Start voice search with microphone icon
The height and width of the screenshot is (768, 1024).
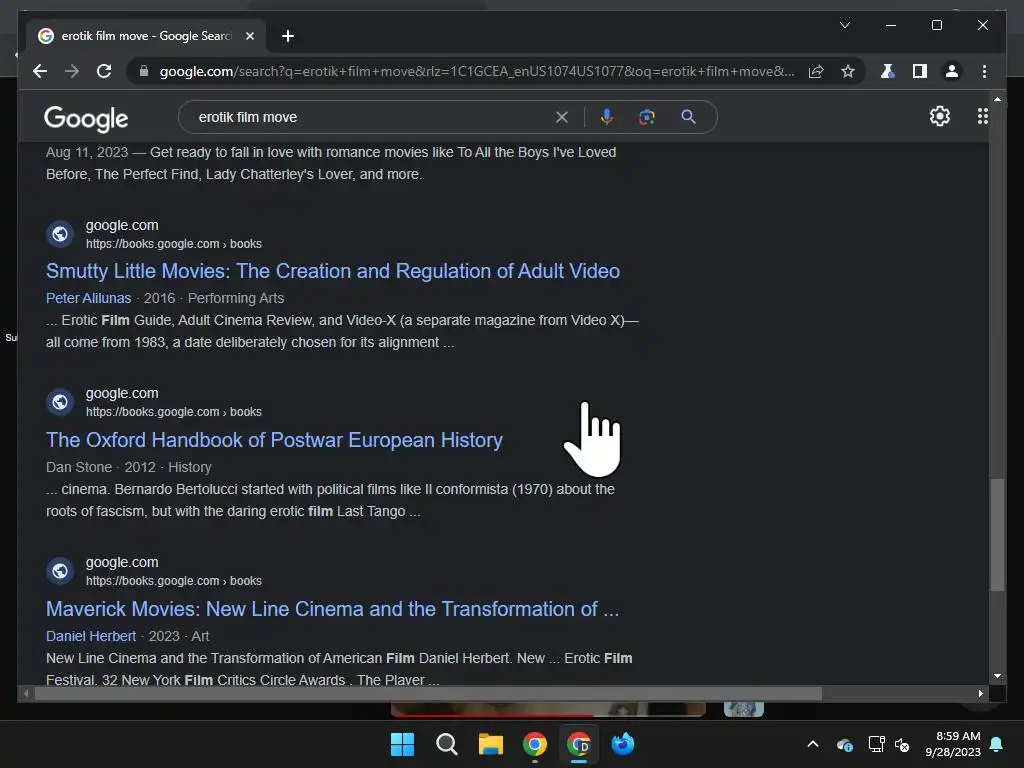click(607, 117)
